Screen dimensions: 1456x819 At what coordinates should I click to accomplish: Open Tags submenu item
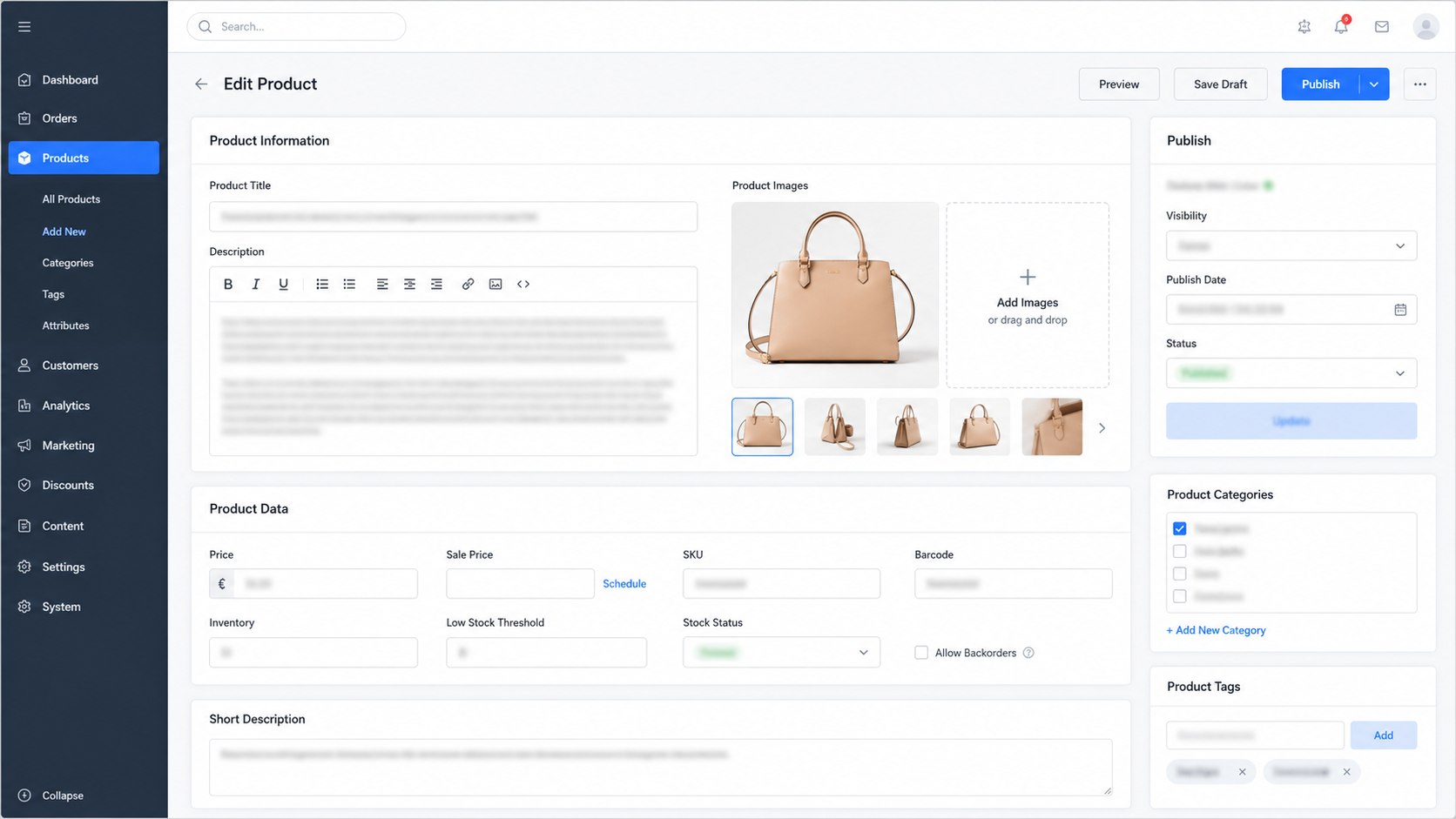(x=53, y=294)
